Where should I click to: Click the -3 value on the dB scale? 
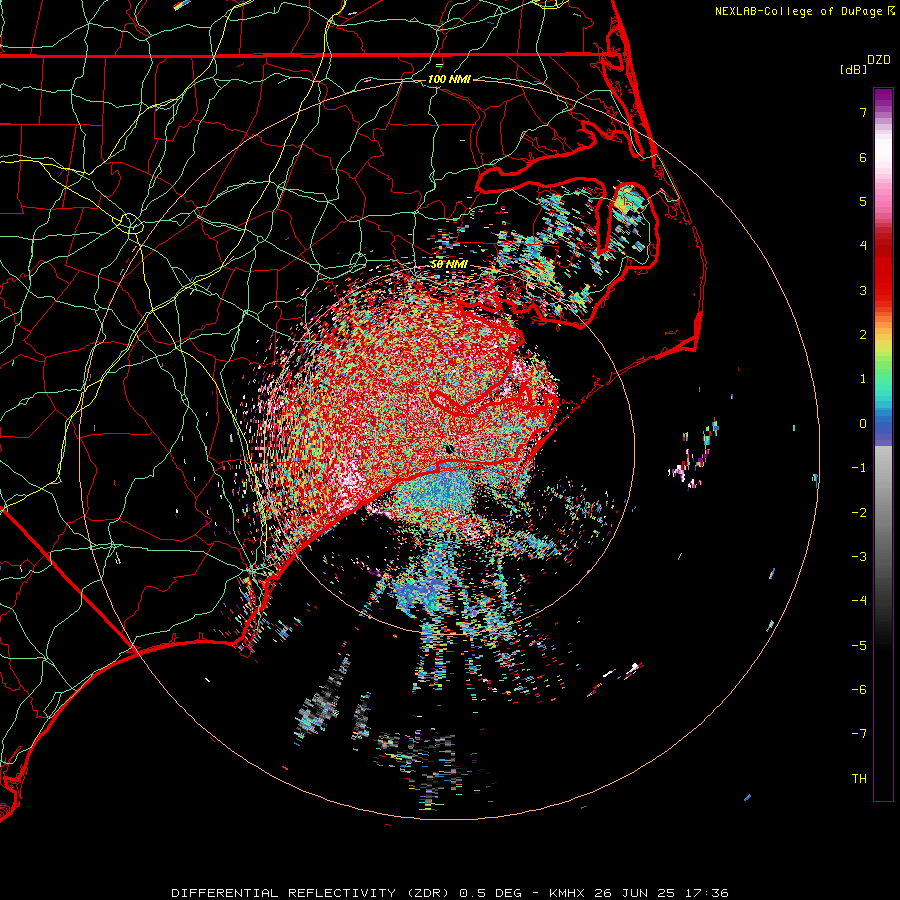pos(859,557)
